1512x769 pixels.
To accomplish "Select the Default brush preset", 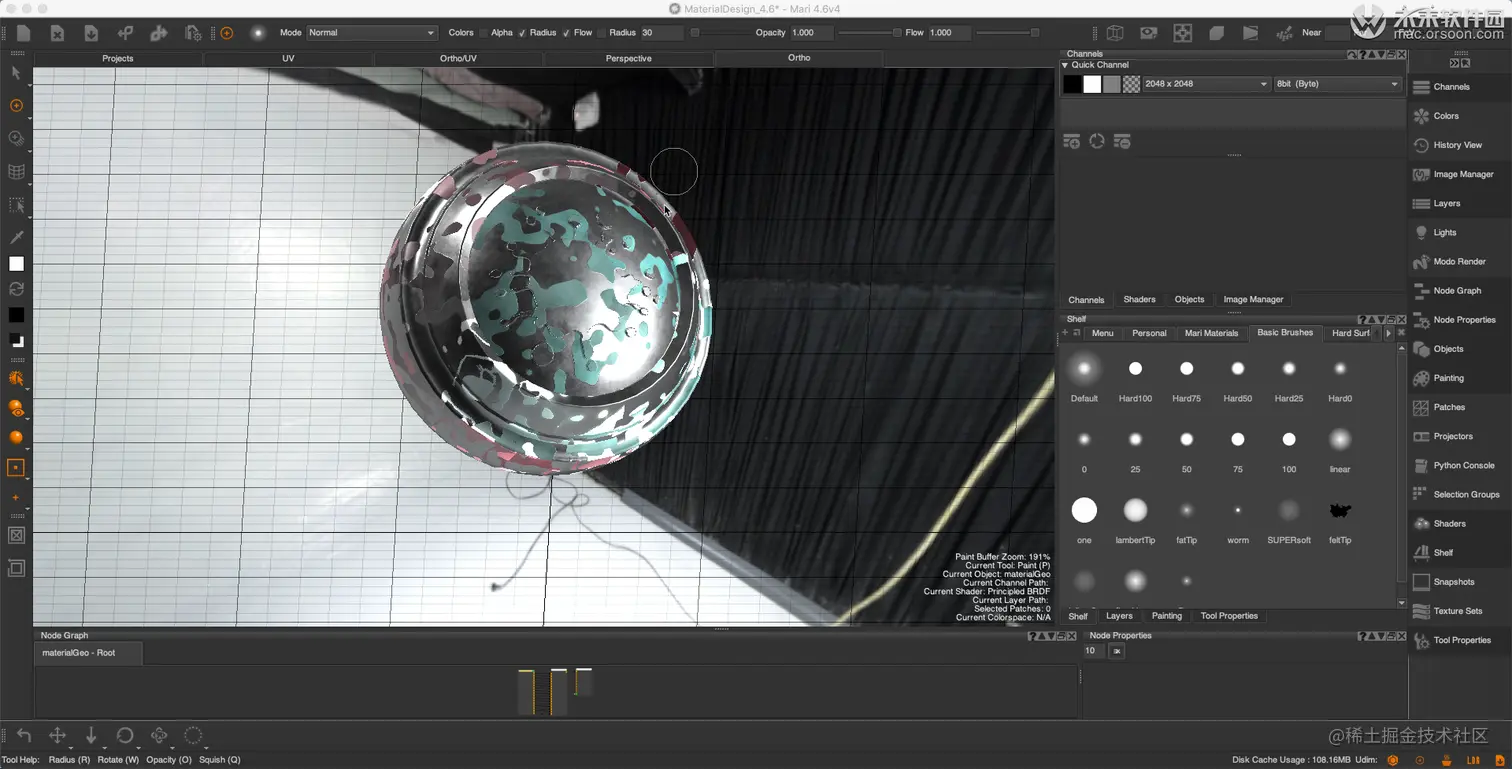I will point(1084,379).
